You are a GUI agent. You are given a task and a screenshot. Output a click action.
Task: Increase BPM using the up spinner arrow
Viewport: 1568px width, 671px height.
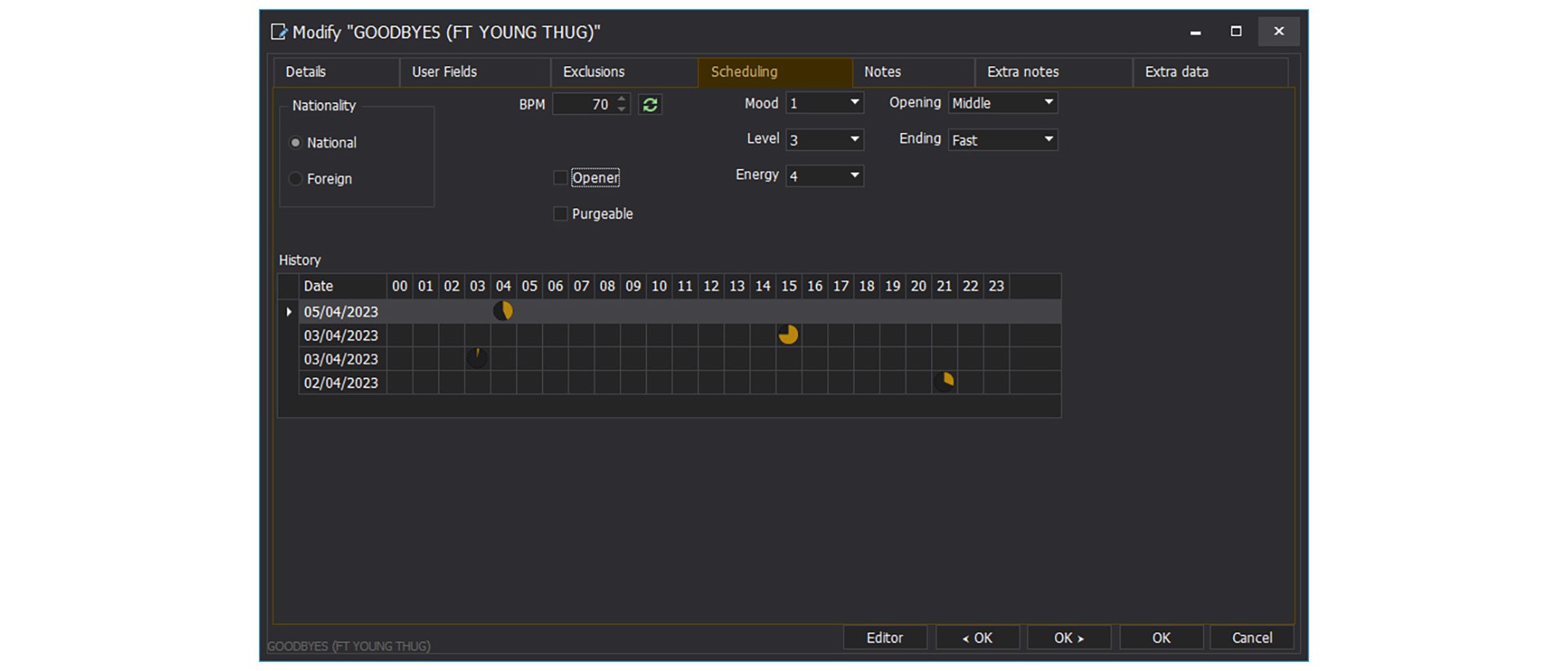(x=622, y=100)
